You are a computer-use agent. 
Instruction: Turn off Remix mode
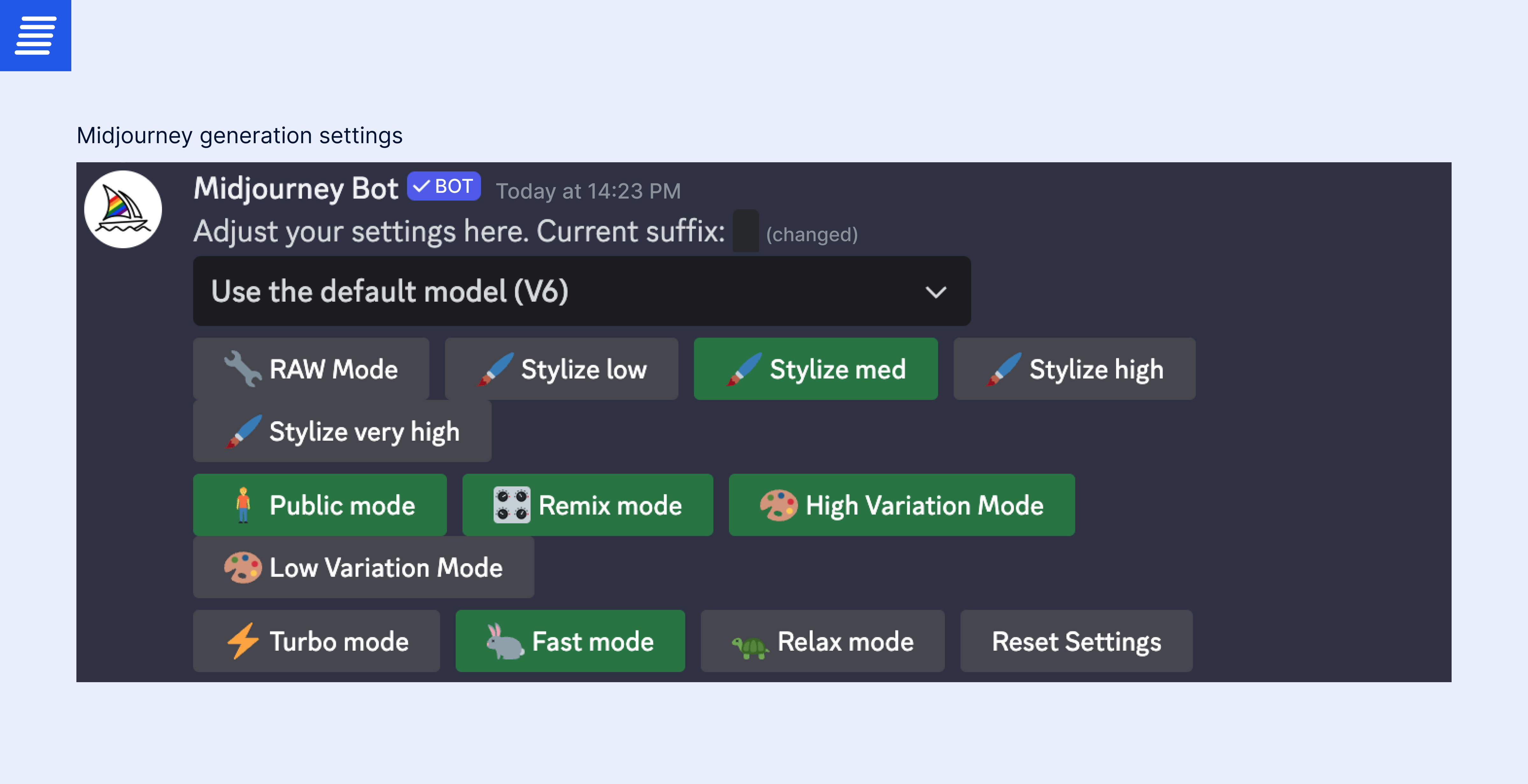pyautogui.click(x=587, y=505)
